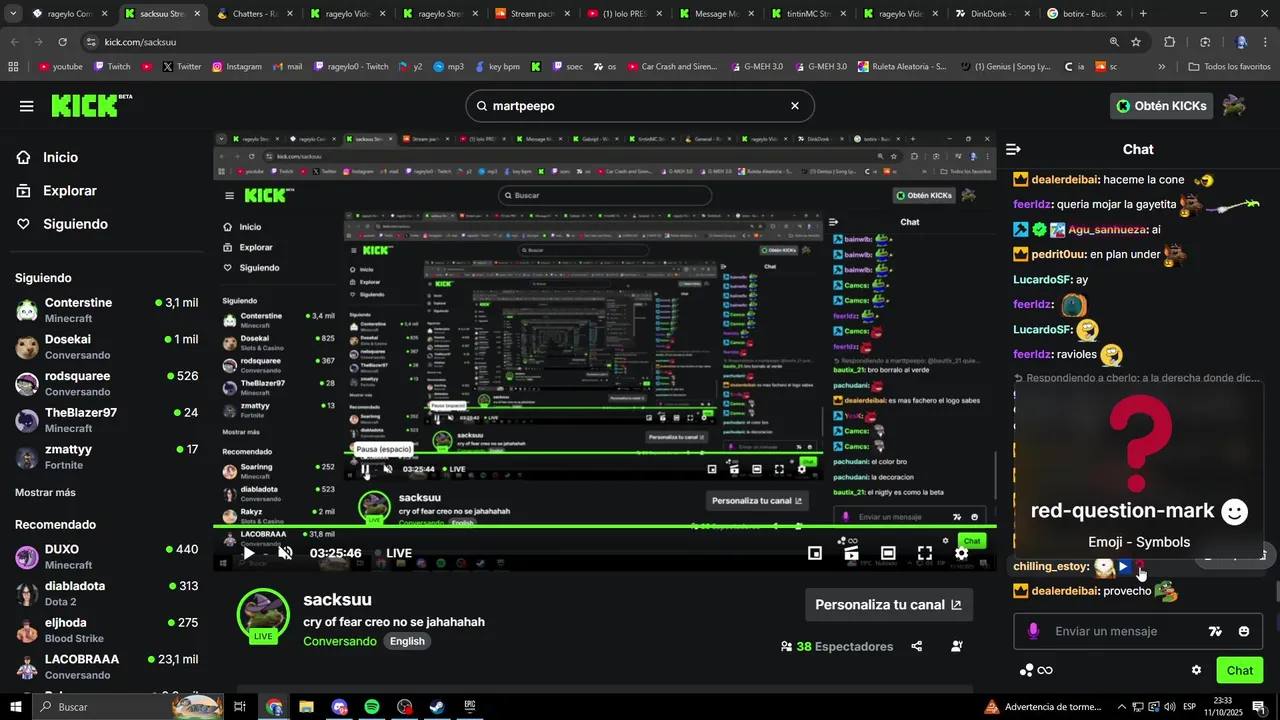1280x720 pixels.
Task: Create a clip of the stream
Action: coord(851,553)
